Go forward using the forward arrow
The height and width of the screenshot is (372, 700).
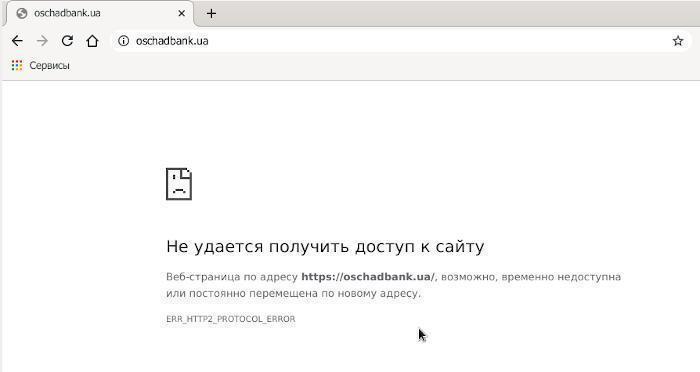[42, 41]
